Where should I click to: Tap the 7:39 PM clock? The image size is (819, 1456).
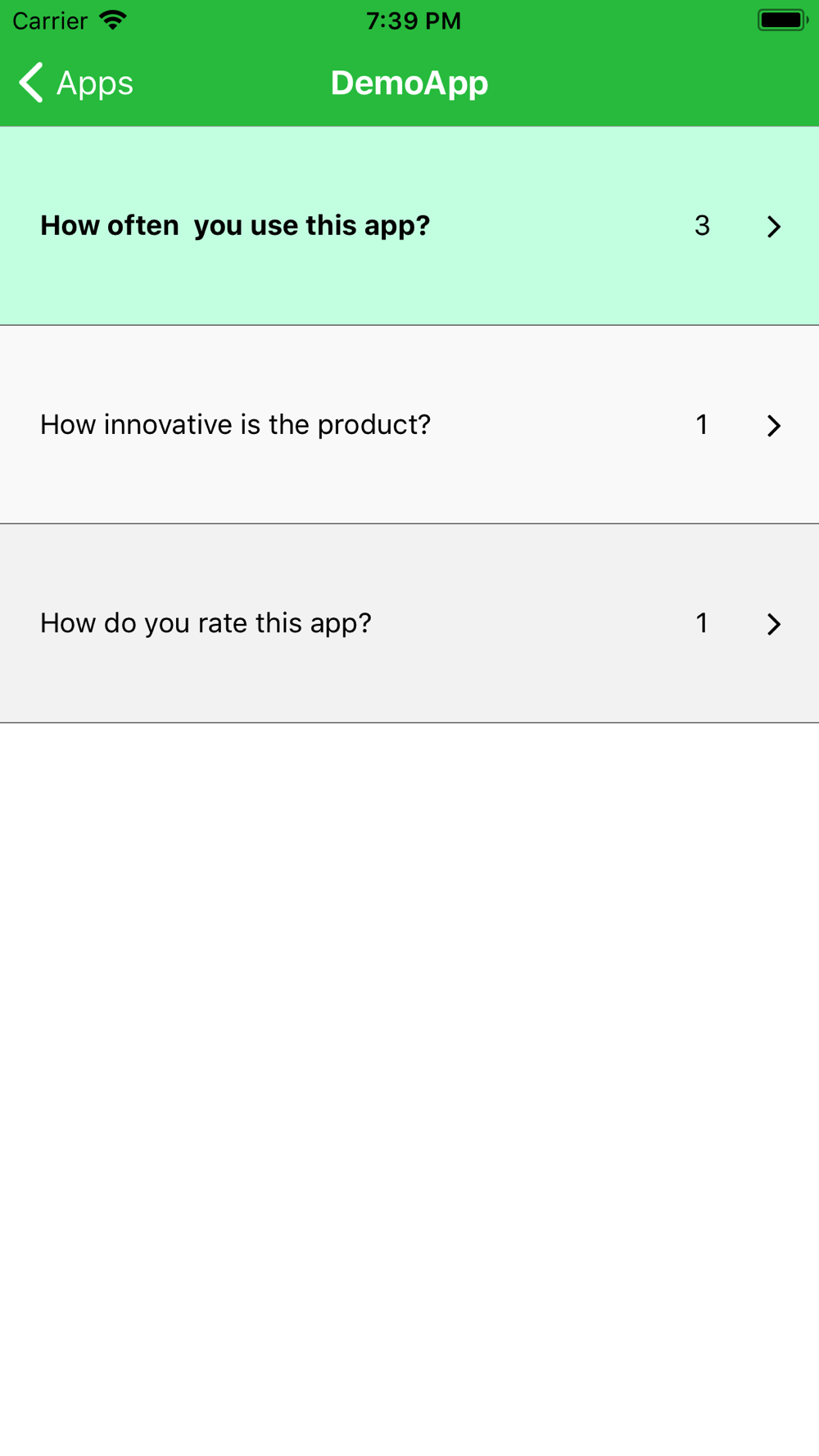[x=414, y=20]
